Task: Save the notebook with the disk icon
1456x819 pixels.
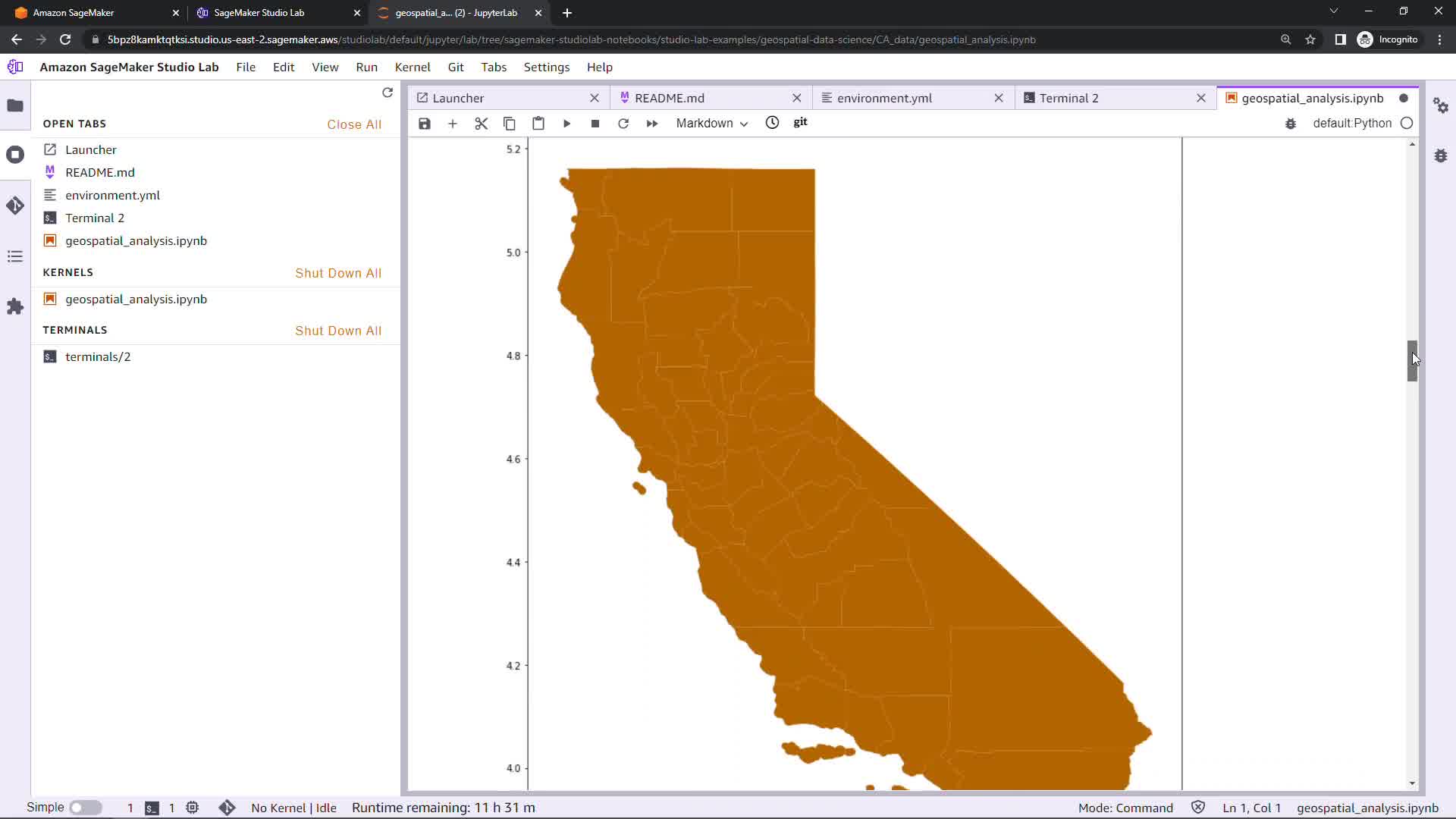Action: pyautogui.click(x=425, y=124)
